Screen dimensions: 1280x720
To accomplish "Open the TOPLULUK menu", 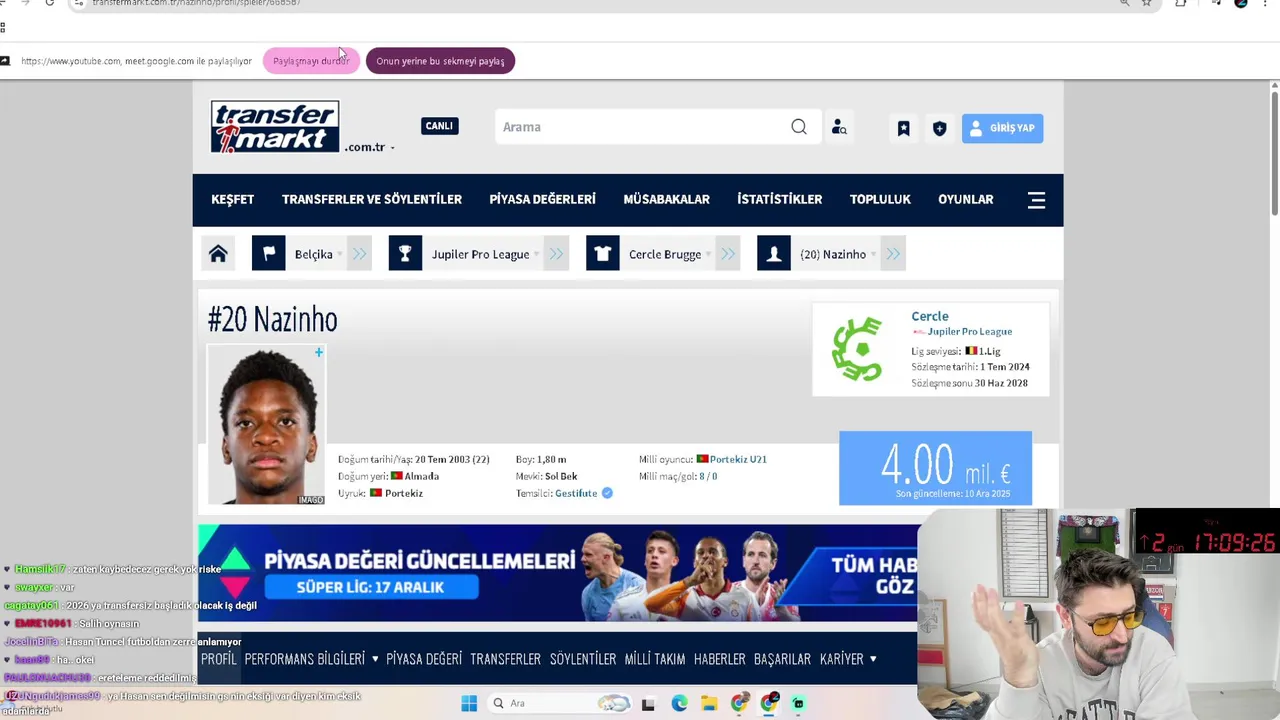I will tap(880, 199).
